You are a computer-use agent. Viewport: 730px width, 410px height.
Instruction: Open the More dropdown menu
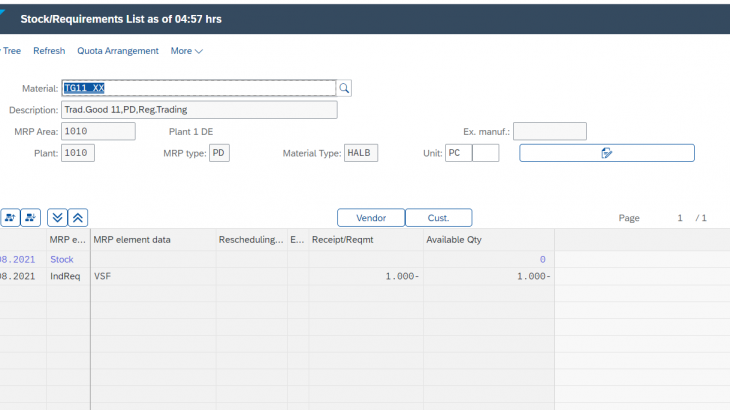[x=186, y=51]
